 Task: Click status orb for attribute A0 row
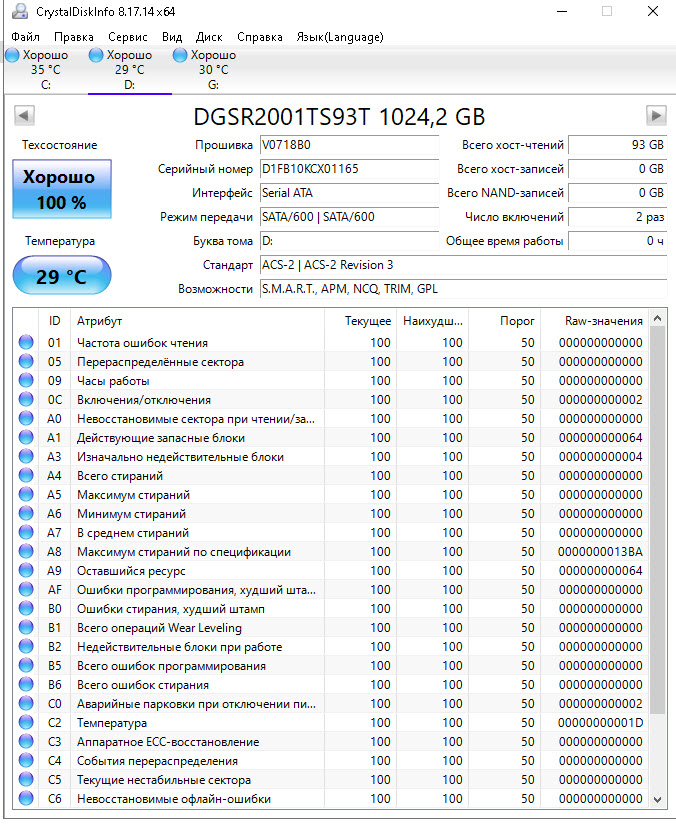coord(26,418)
